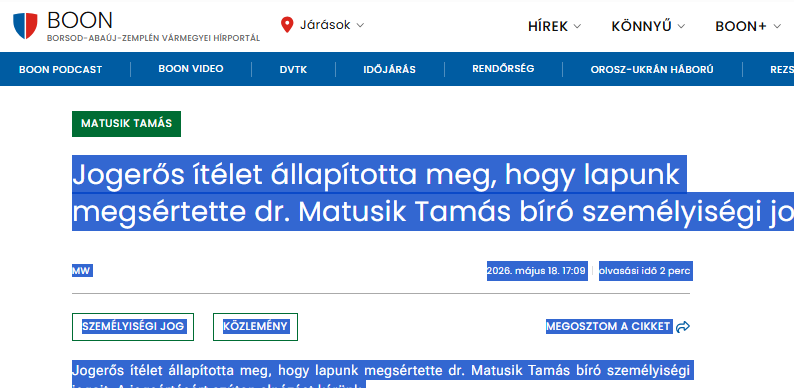Open BOON PODCAST section
This screenshot has width=794, height=388.
tap(61, 70)
